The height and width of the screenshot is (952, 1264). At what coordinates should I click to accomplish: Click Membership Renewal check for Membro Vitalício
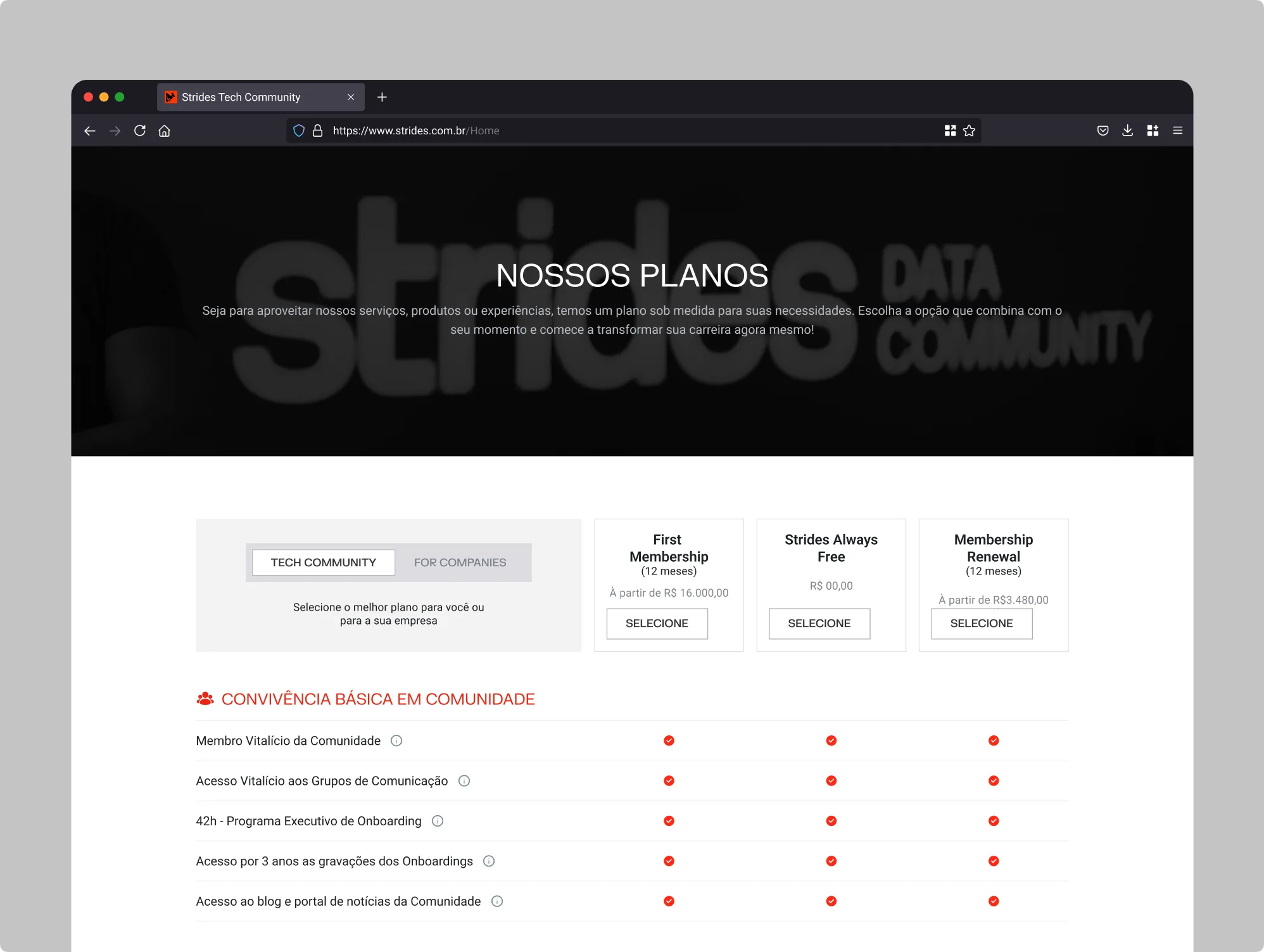coord(994,740)
